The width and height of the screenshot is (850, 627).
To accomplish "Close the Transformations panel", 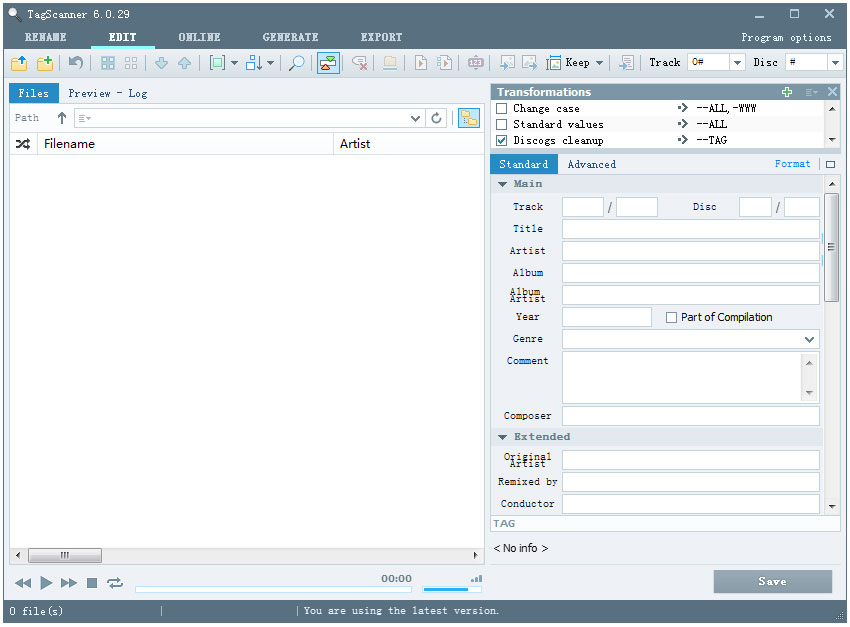I will 833,92.
